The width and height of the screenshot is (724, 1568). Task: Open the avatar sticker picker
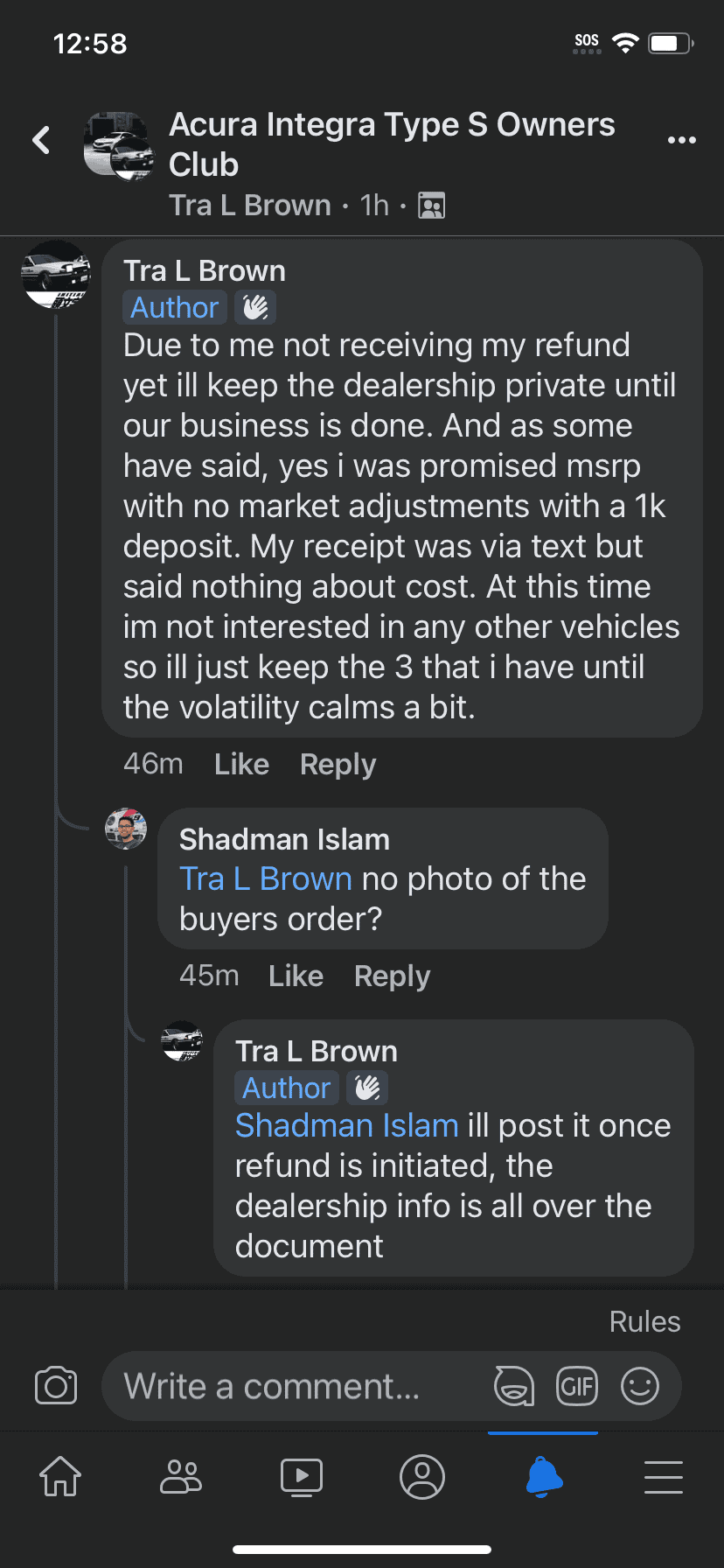tap(514, 1386)
